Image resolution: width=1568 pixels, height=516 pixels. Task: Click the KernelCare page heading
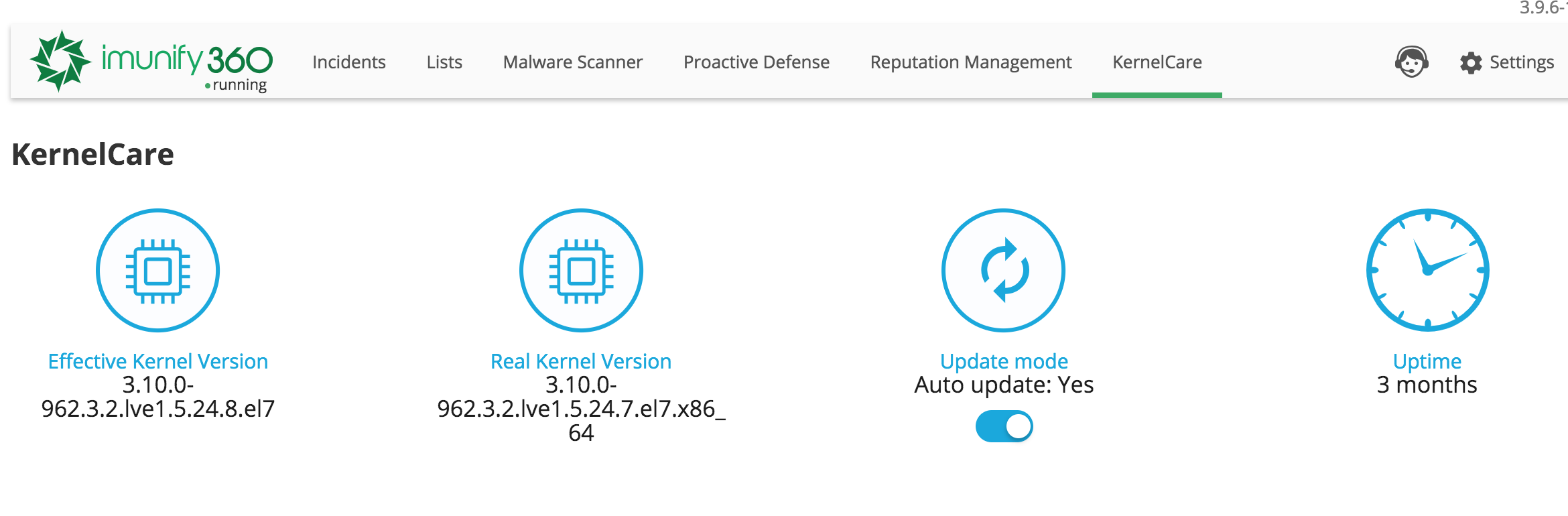pos(92,155)
